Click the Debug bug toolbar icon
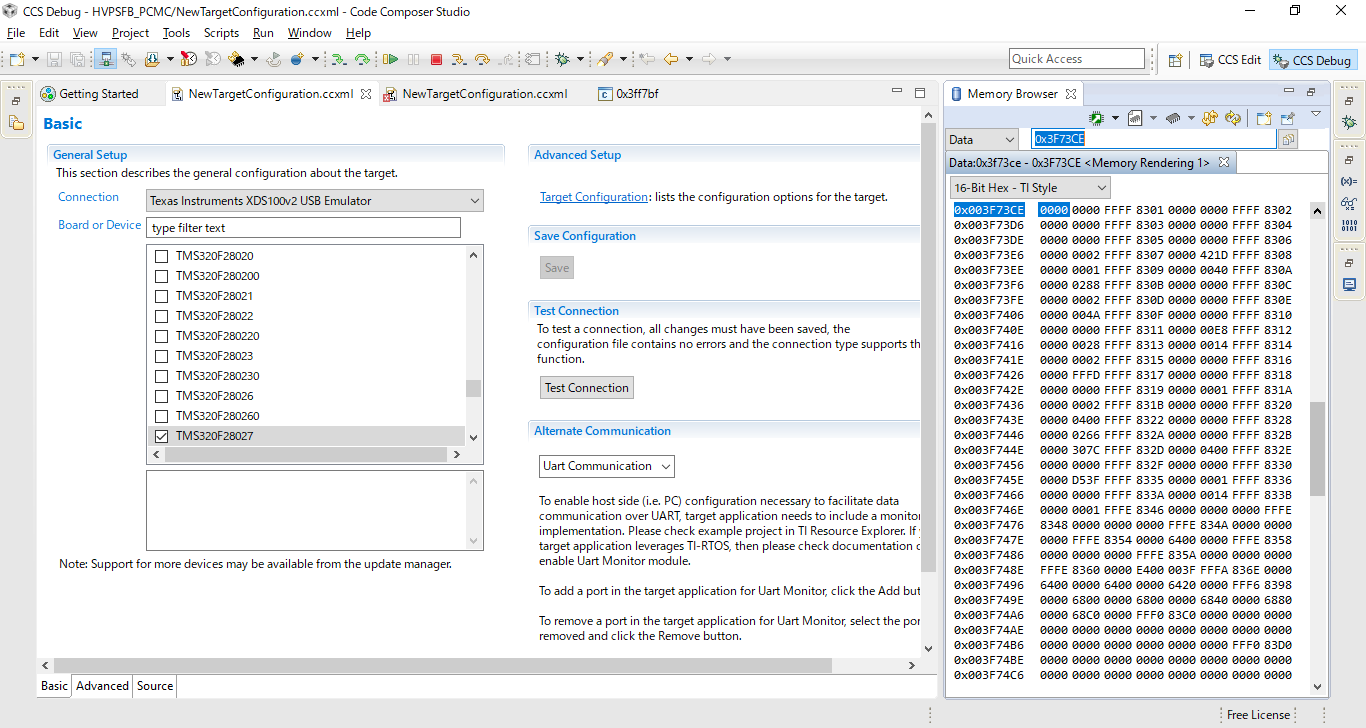This screenshot has height=728, width=1366. (x=562, y=59)
